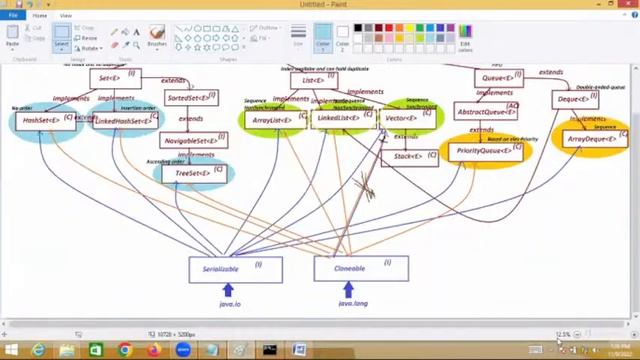The height and width of the screenshot is (360, 640).
Task: Open Internet Explorer from taskbar
Action: [39, 350]
